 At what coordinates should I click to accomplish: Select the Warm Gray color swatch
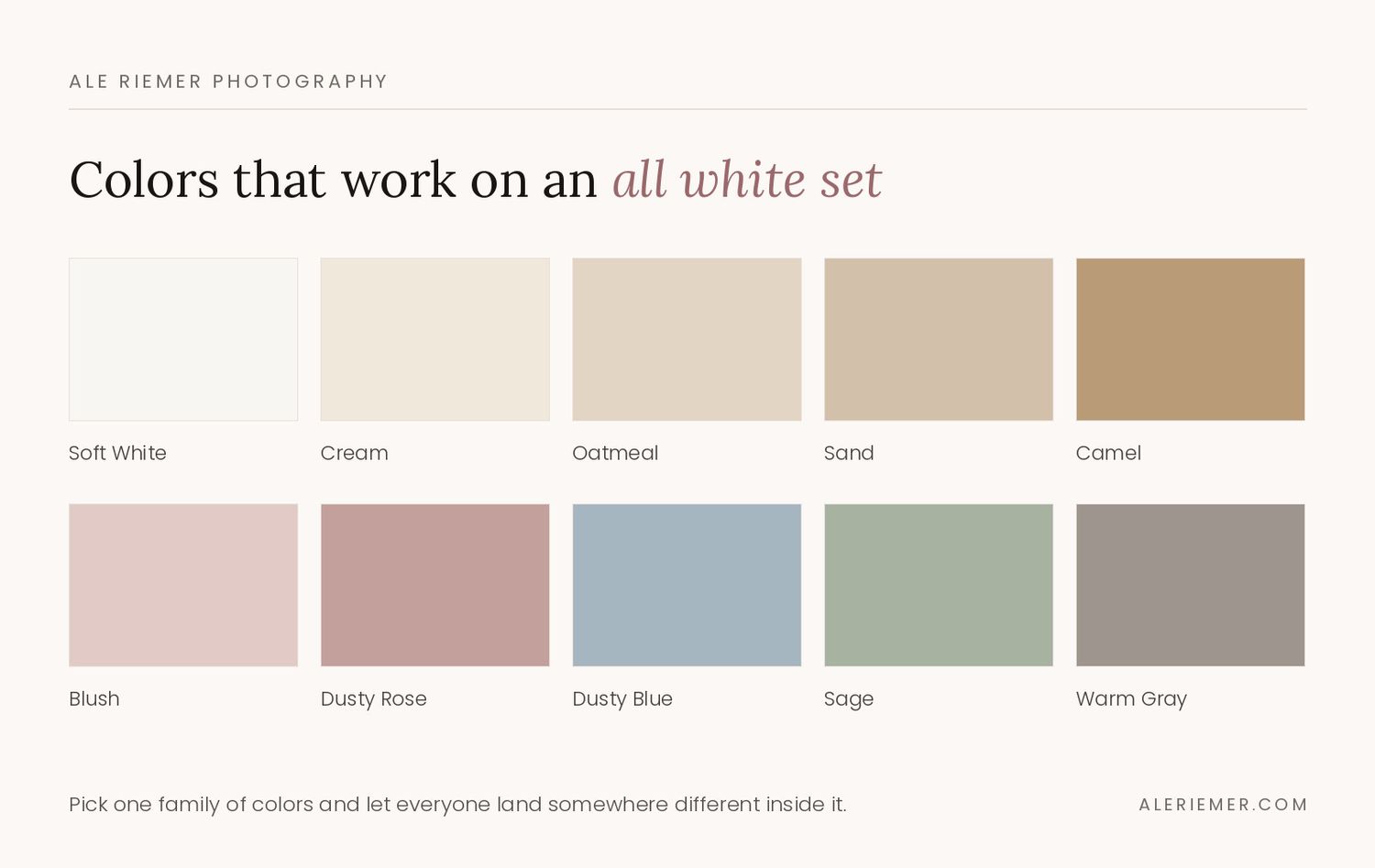(1191, 585)
